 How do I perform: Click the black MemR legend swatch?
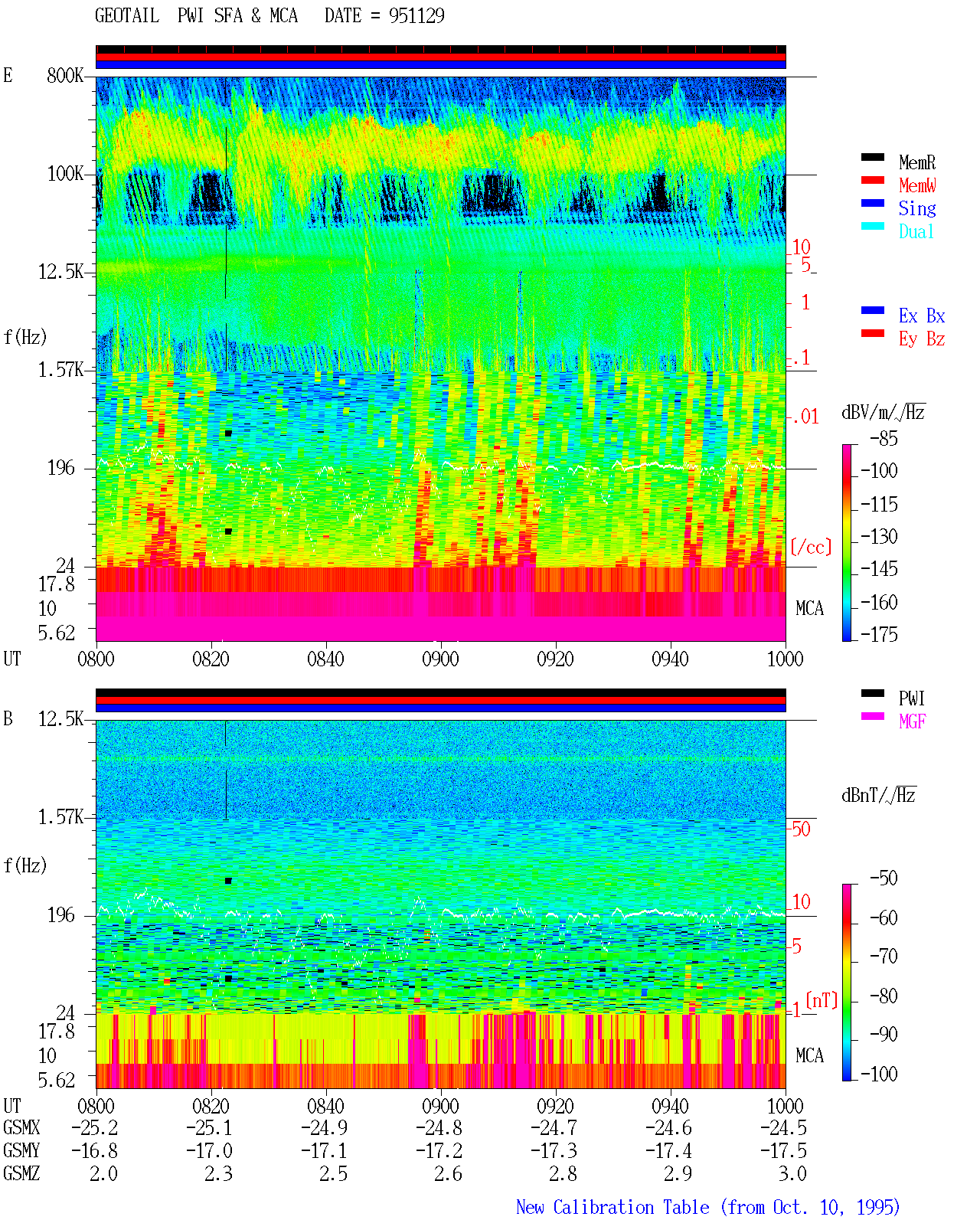(x=873, y=158)
